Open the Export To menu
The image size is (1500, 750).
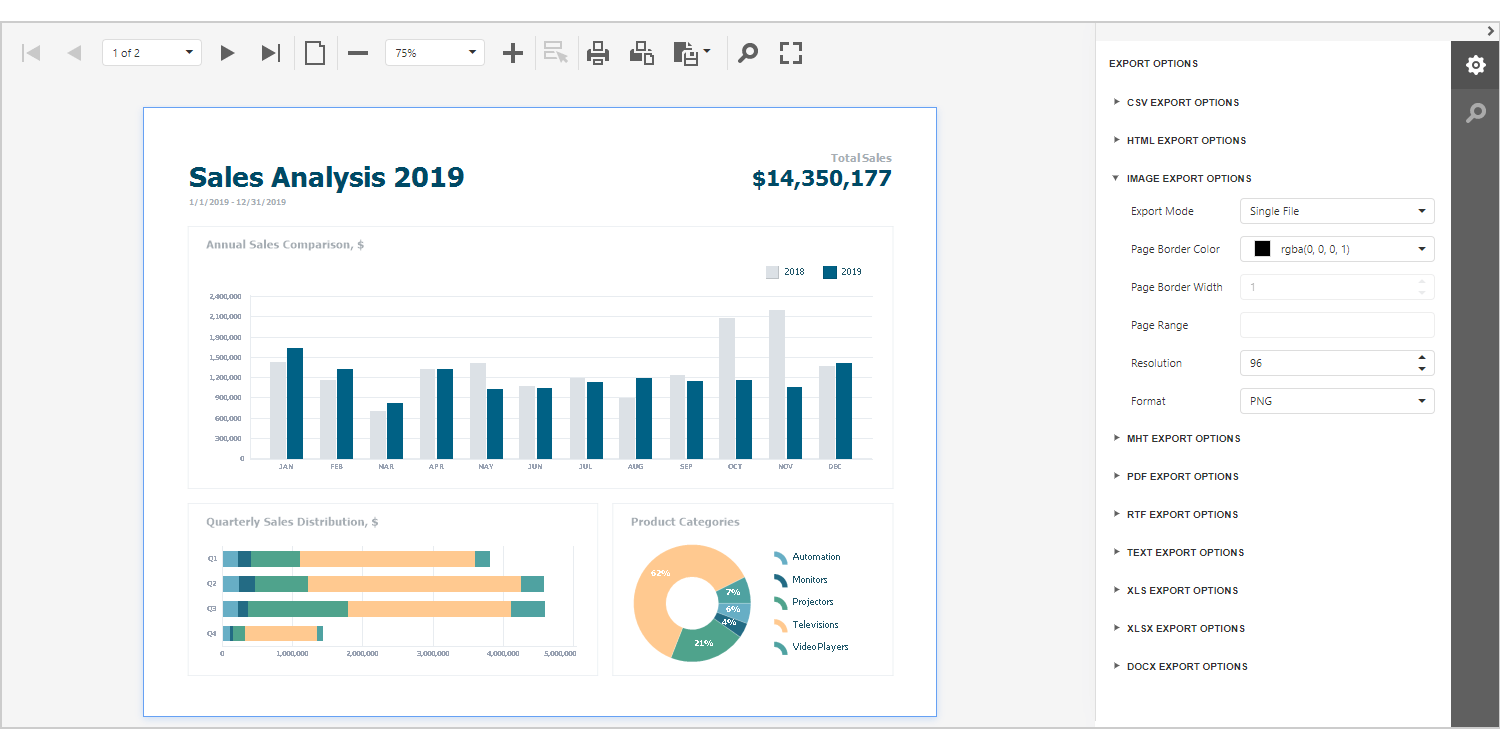(x=691, y=52)
